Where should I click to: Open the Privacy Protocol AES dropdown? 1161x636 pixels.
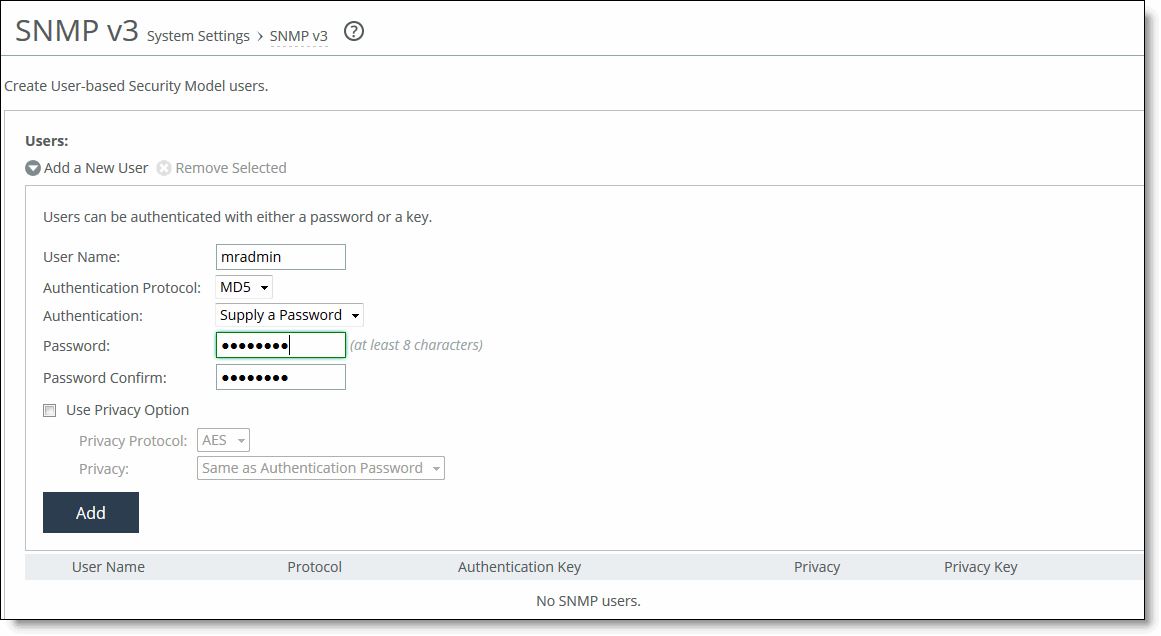(222, 439)
